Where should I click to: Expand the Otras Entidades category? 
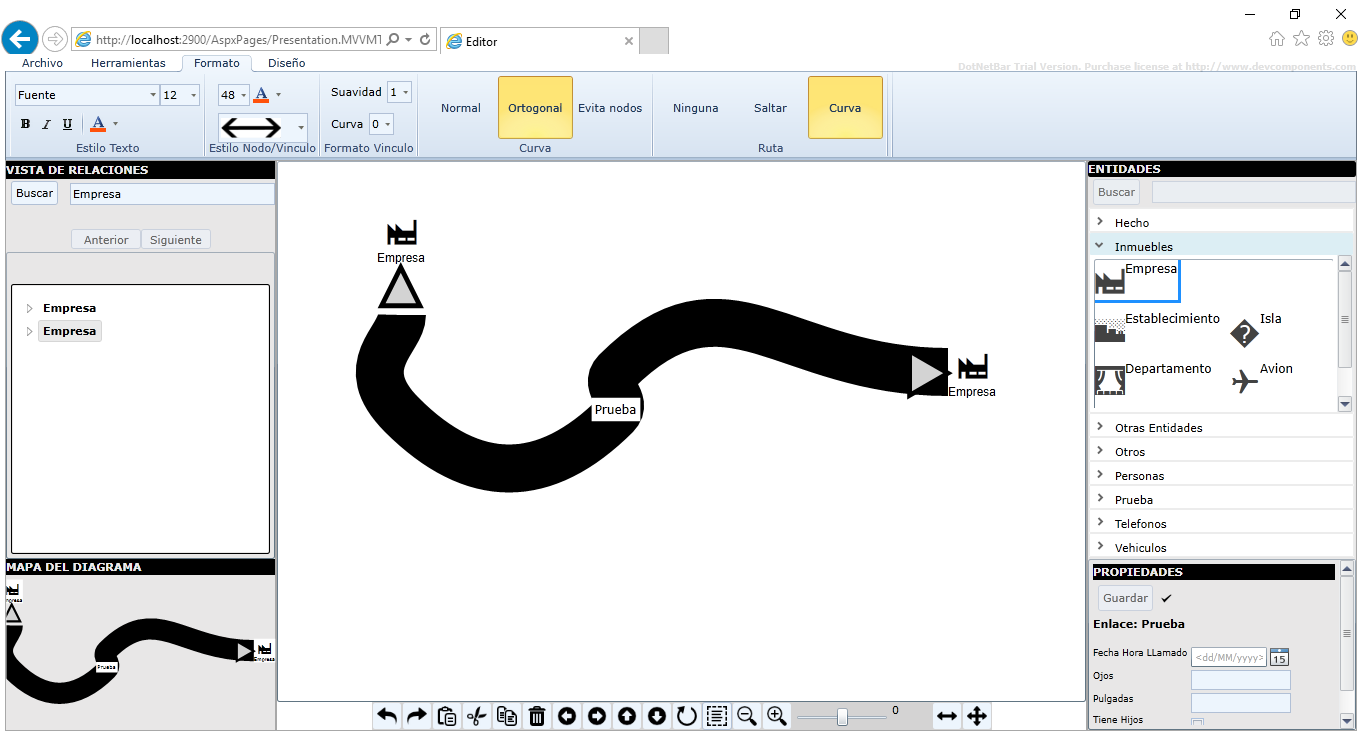pos(1100,427)
